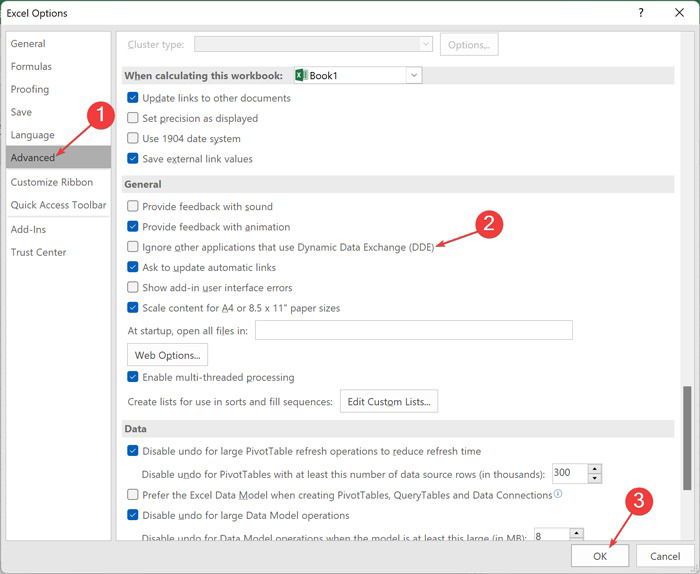Check Use 1904 date system
700x574 pixels.
(x=133, y=138)
